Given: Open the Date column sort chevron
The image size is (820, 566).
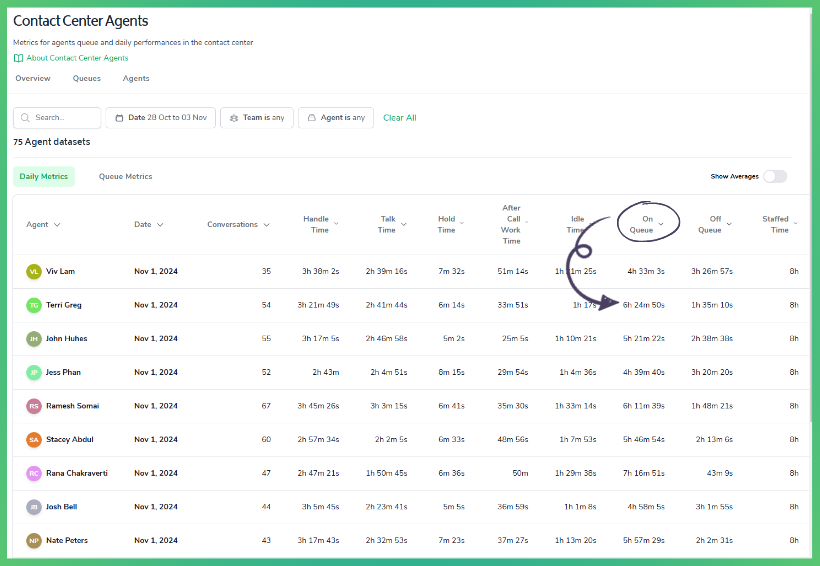Looking at the screenshot, I should click(160, 224).
